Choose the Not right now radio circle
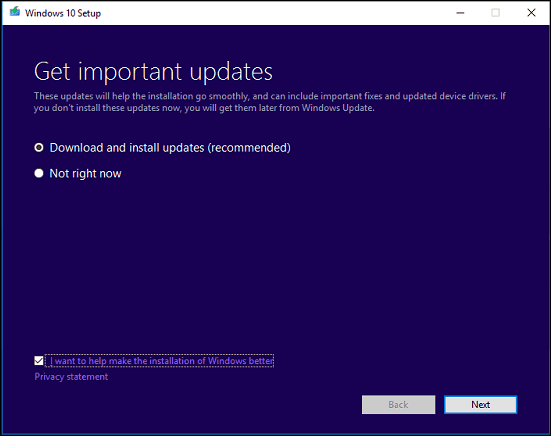 click(x=39, y=173)
